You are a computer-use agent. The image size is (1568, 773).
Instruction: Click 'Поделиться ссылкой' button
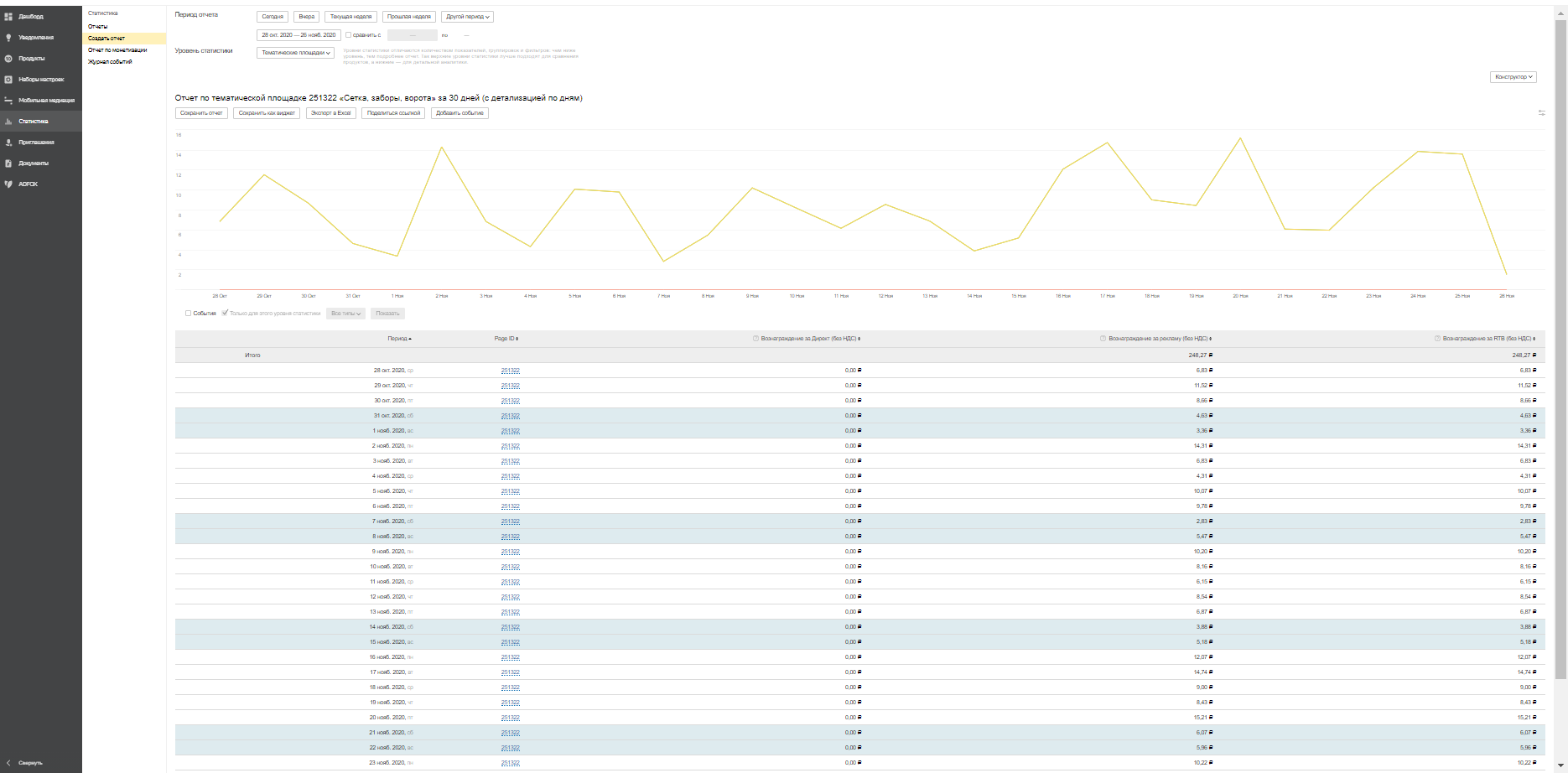pyautogui.click(x=393, y=113)
